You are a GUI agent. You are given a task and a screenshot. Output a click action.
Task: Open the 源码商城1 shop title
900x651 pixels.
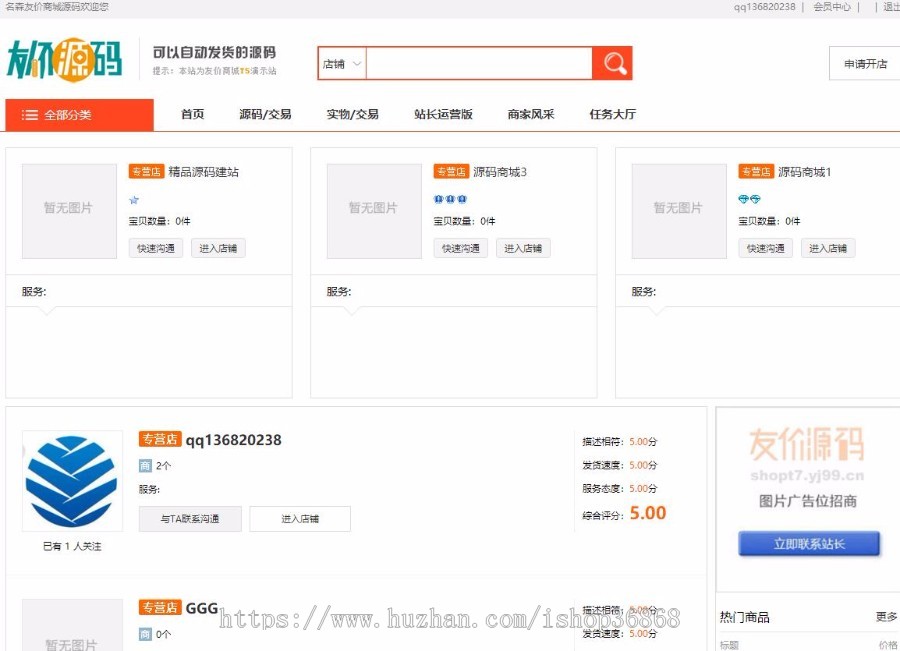pyautogui.click(x=804, y=172)
